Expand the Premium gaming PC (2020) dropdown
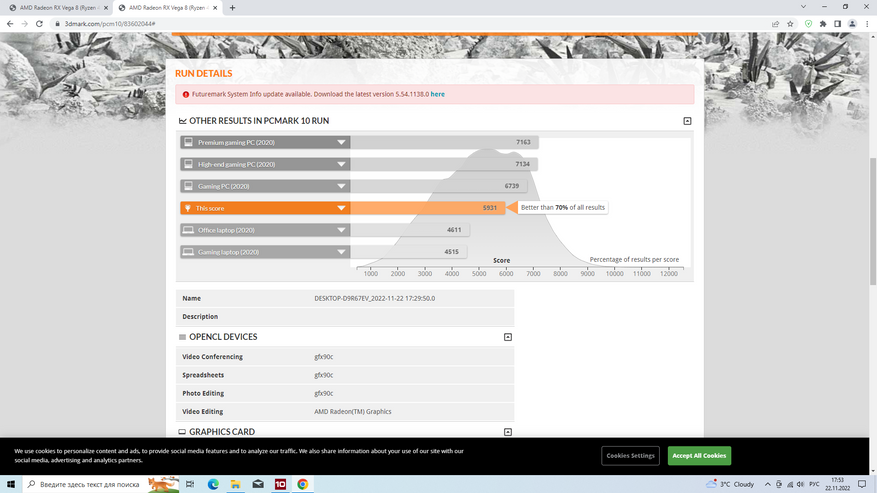The image size is (877, 493). click(x=341, y=142)
